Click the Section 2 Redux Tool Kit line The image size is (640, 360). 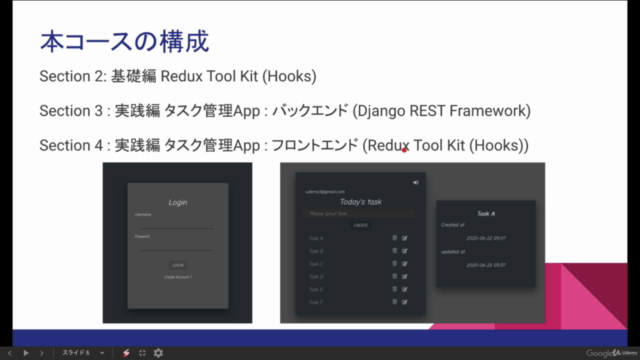178,76
